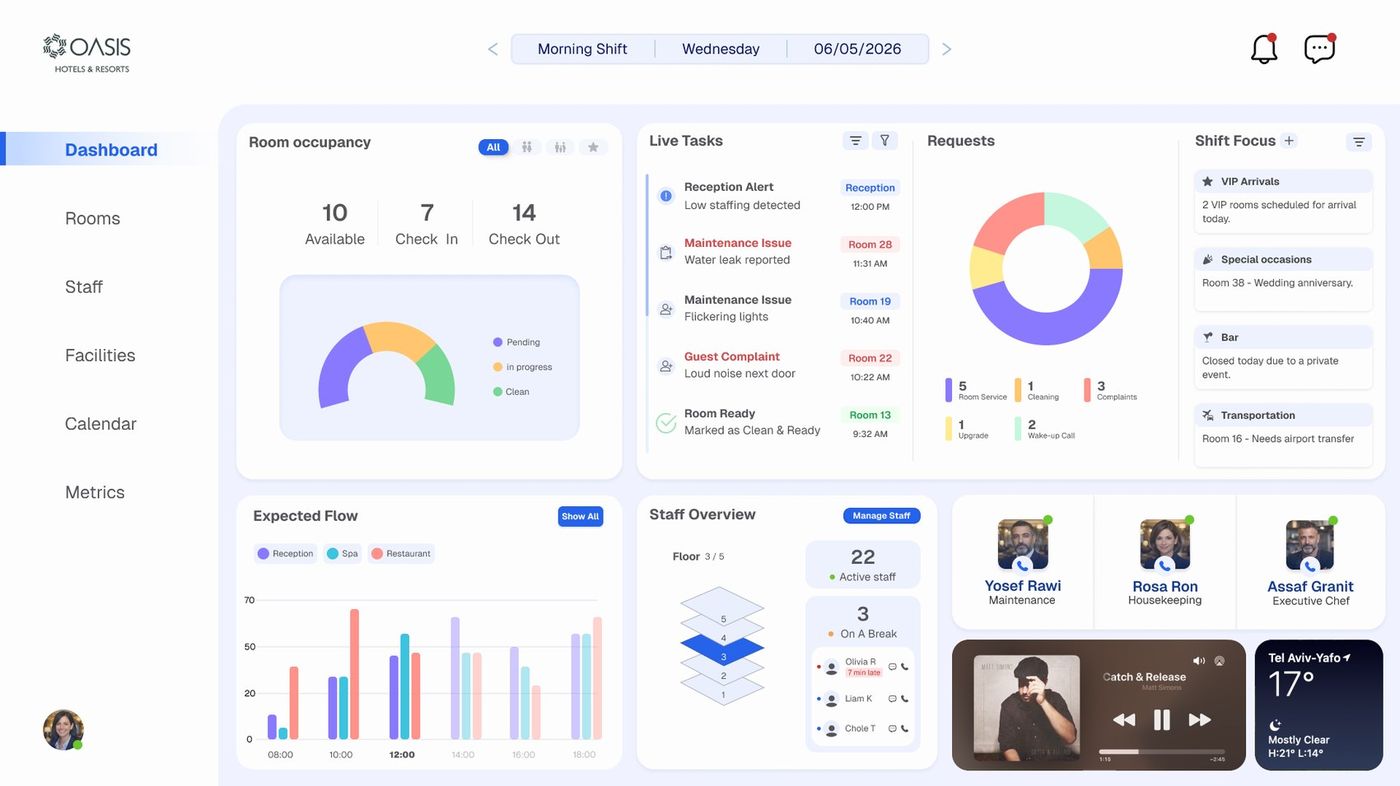This screenshot has width=1400, height=786.
Task: Open the Shift Focus list options menu
Action: pos(1358,142)
